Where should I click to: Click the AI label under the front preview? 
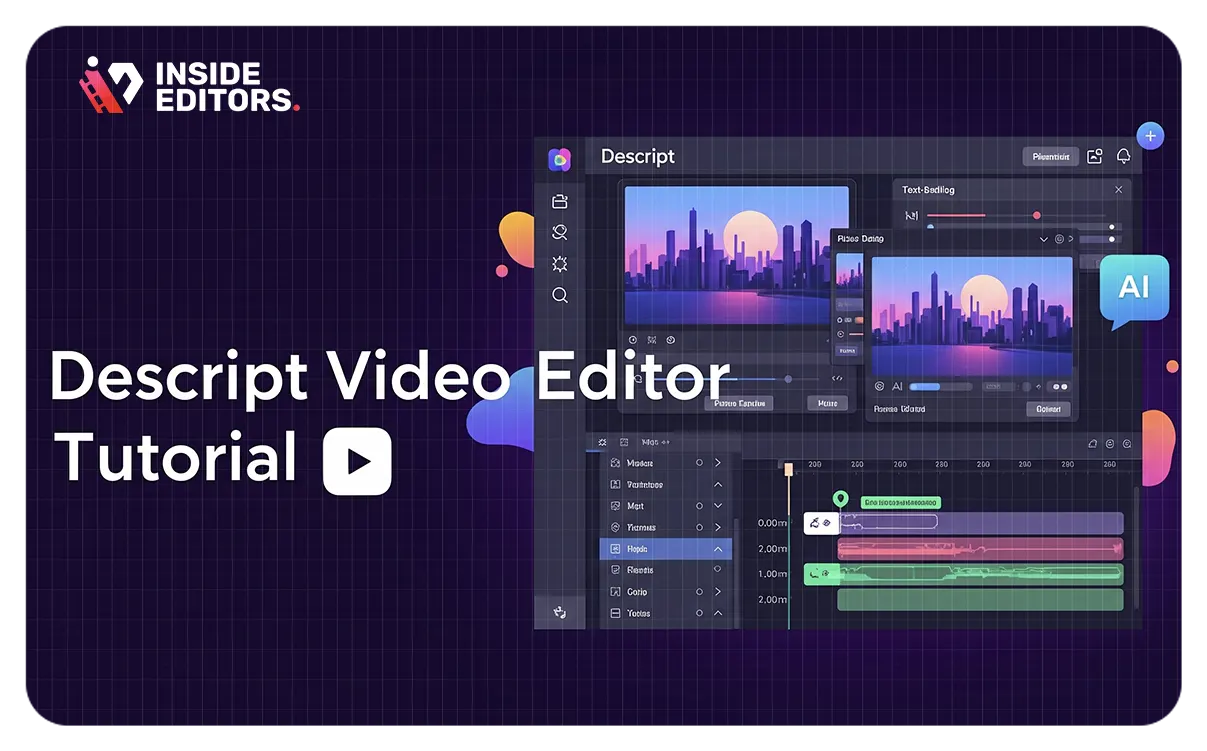[897, 386]
